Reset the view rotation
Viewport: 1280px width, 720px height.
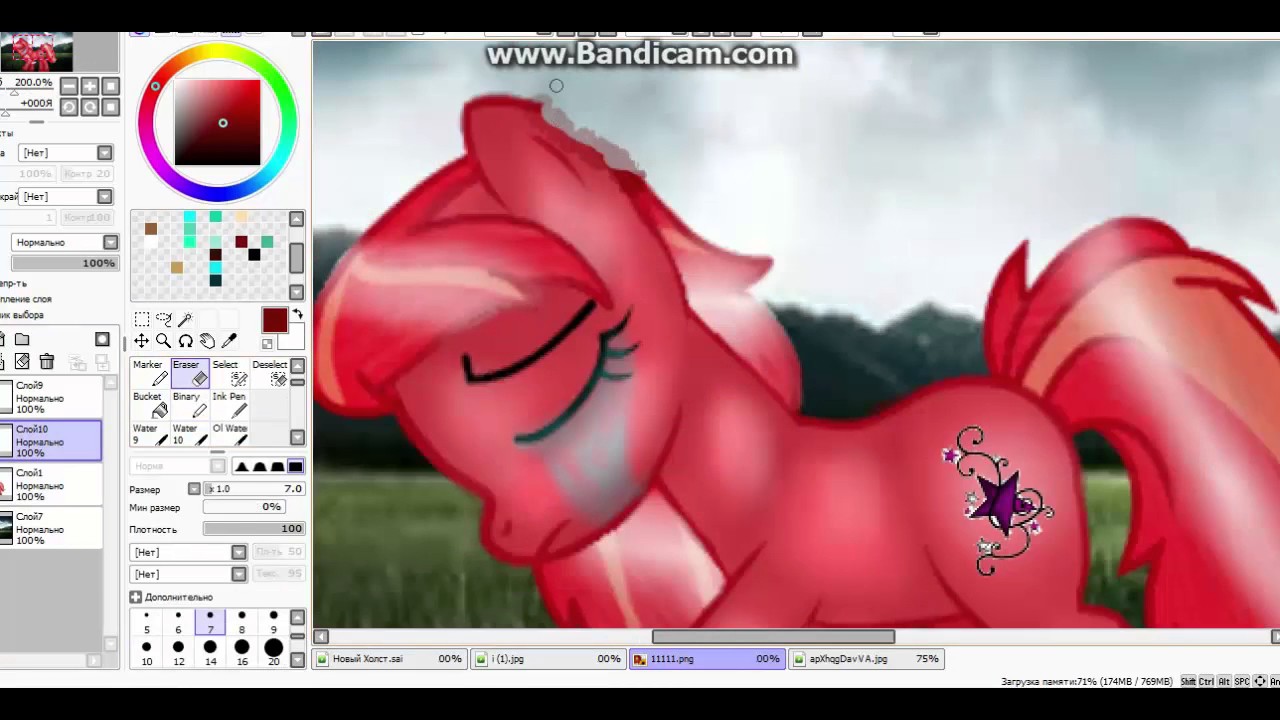[111, 107]
